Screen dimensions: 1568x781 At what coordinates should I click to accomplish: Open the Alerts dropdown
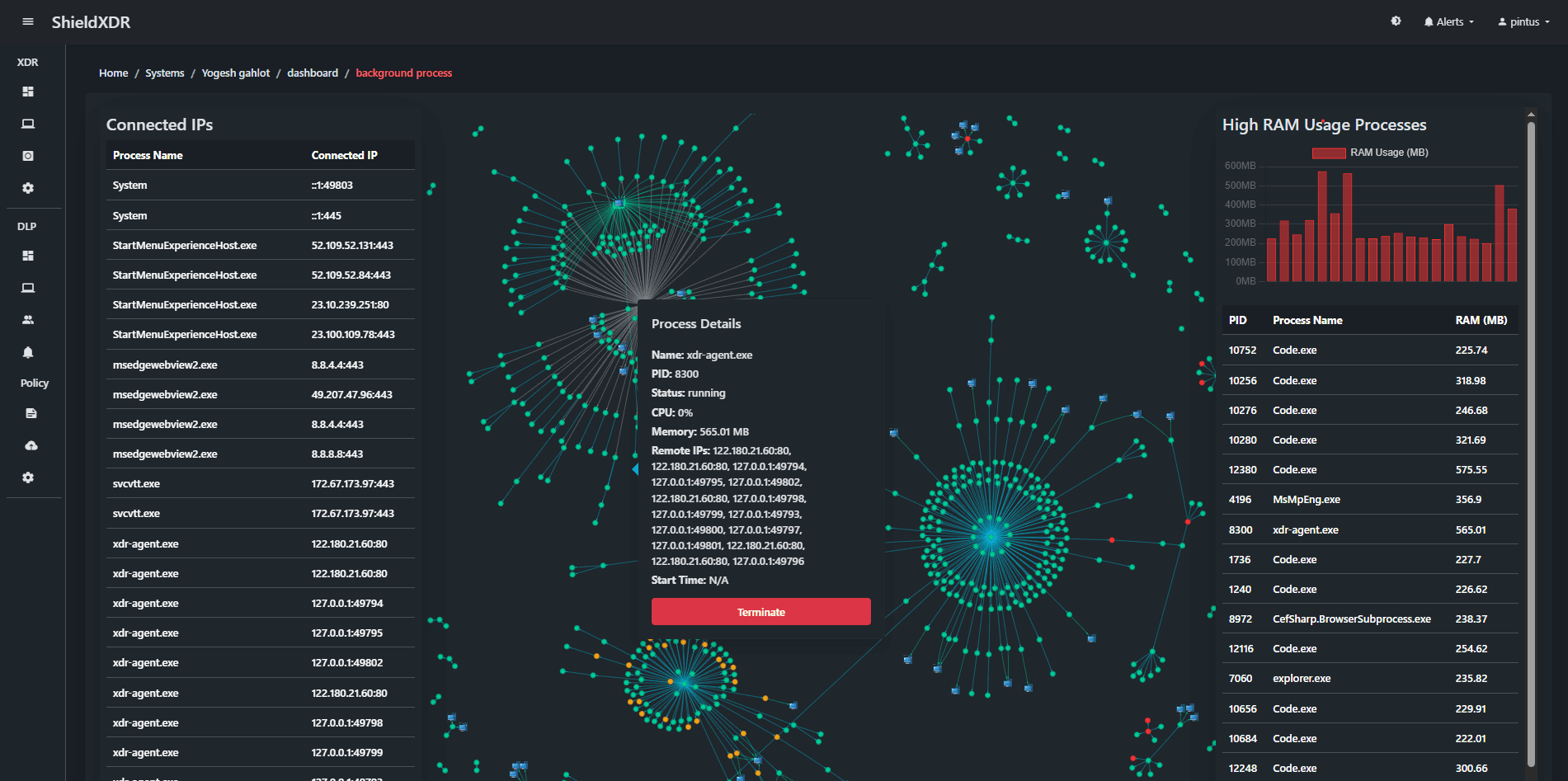(1448, 21)
